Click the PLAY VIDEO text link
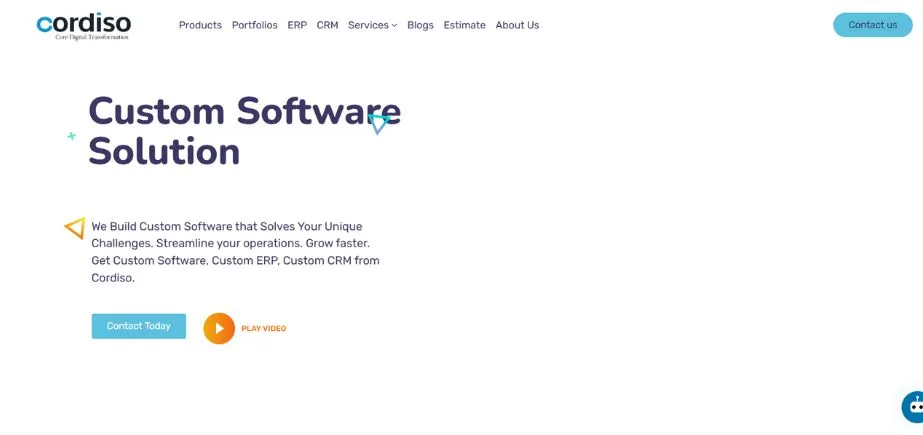 click(264, 328)
